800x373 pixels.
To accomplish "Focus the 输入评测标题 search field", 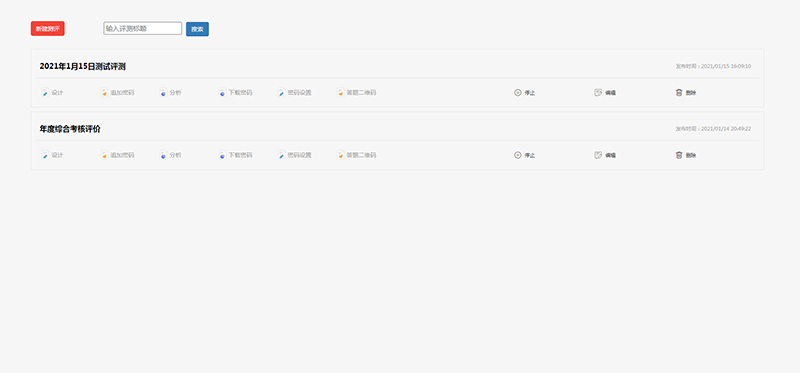I will [143, 29].
